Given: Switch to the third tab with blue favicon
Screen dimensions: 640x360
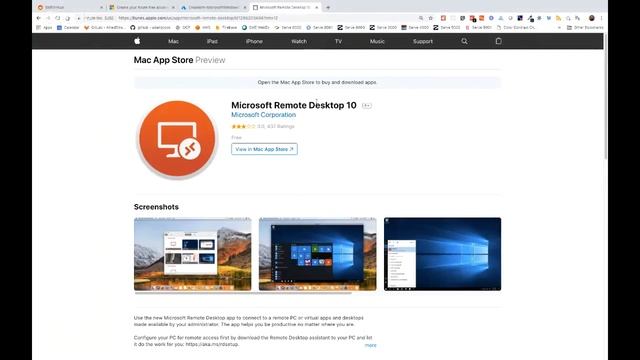Looking at the screenshot, I should (x=214, y=7).
